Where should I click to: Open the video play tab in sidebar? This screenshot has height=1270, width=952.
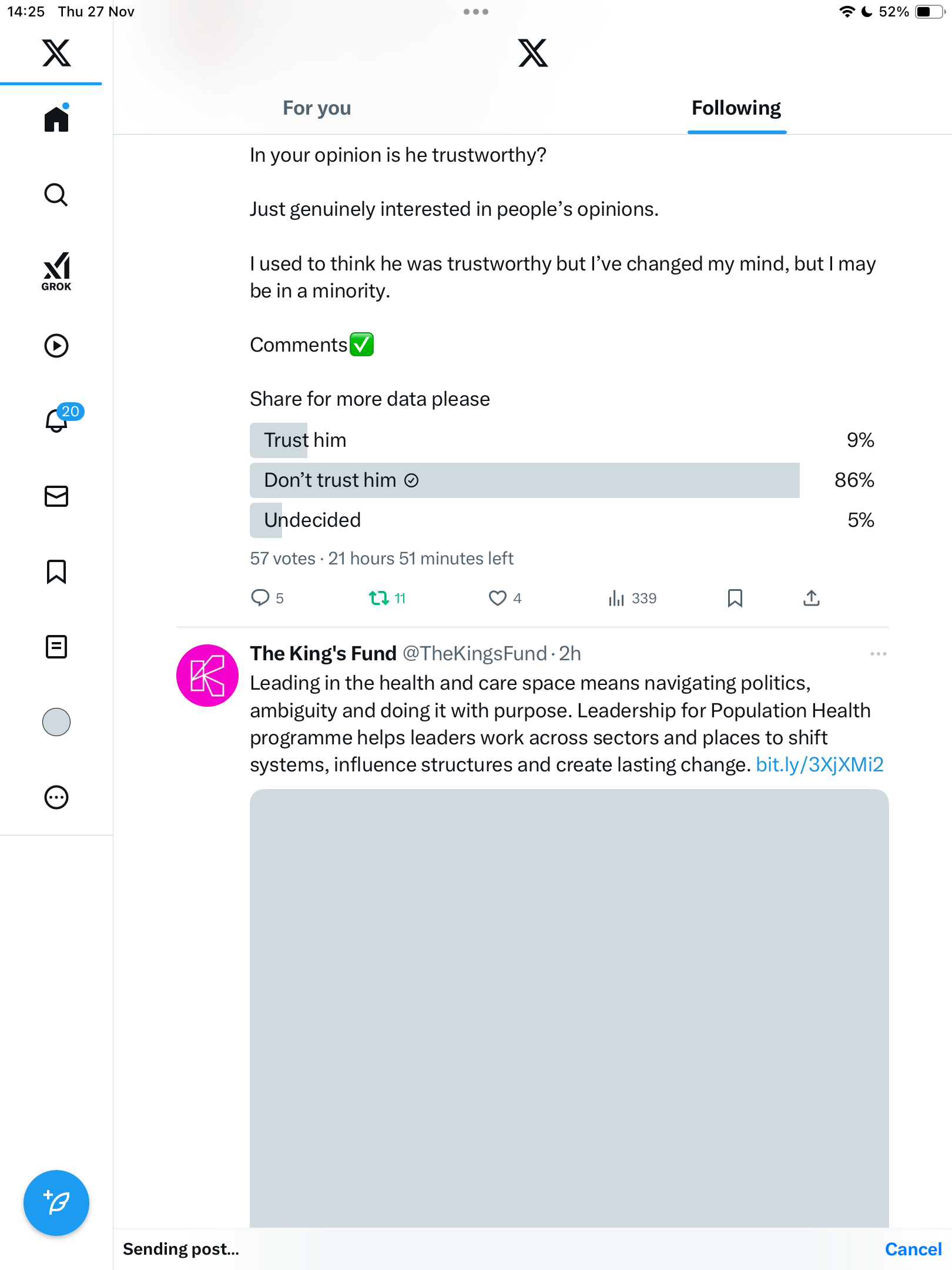tap(56, 346)
